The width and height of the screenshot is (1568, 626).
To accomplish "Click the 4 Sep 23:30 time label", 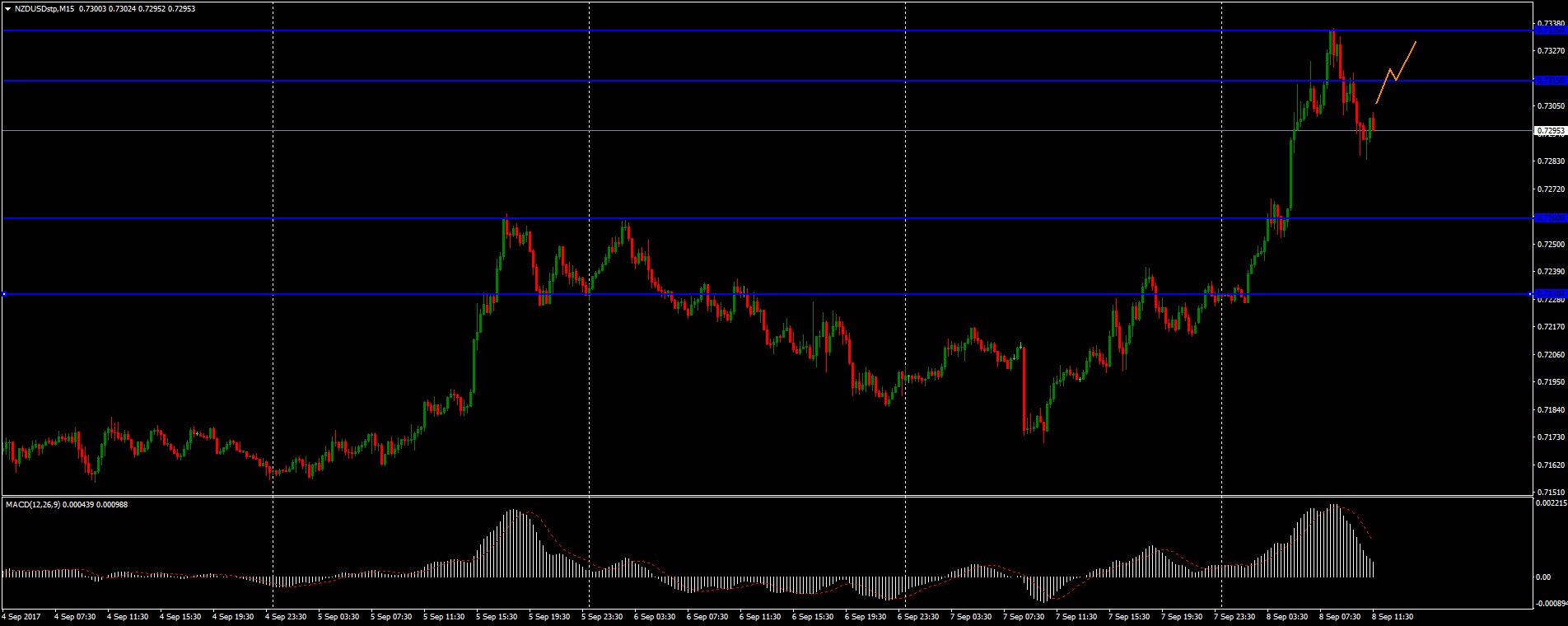I will click(x=287, y=616).
